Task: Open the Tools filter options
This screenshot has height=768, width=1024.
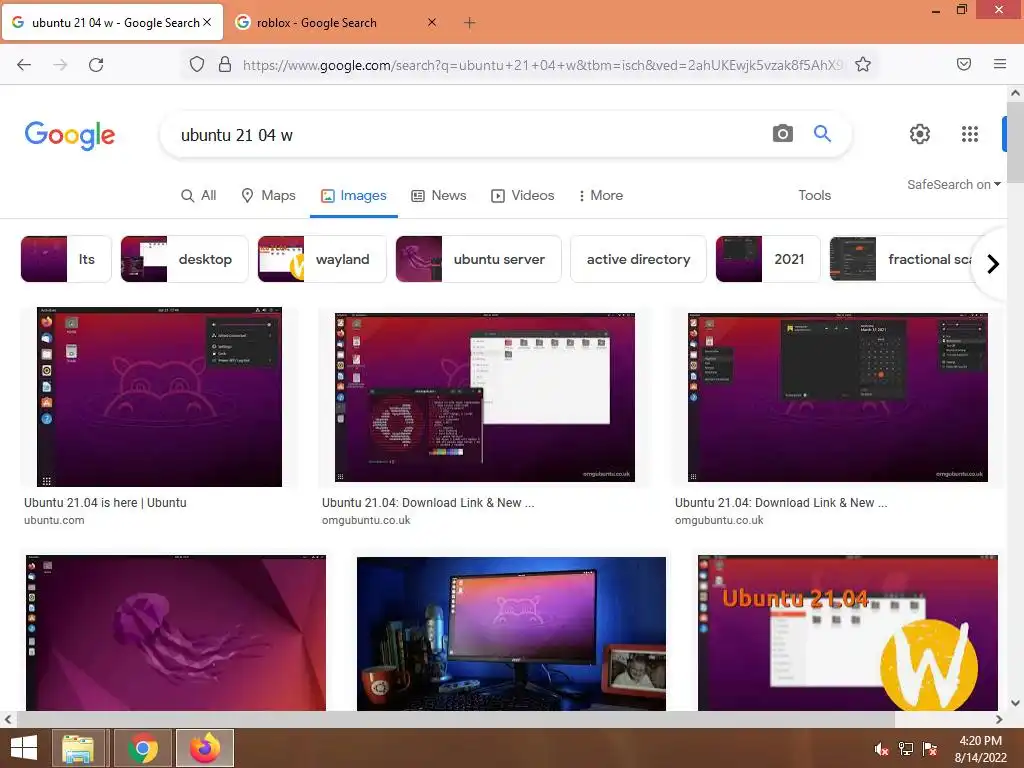Action: pyautogui.click(x=814, y=195)
